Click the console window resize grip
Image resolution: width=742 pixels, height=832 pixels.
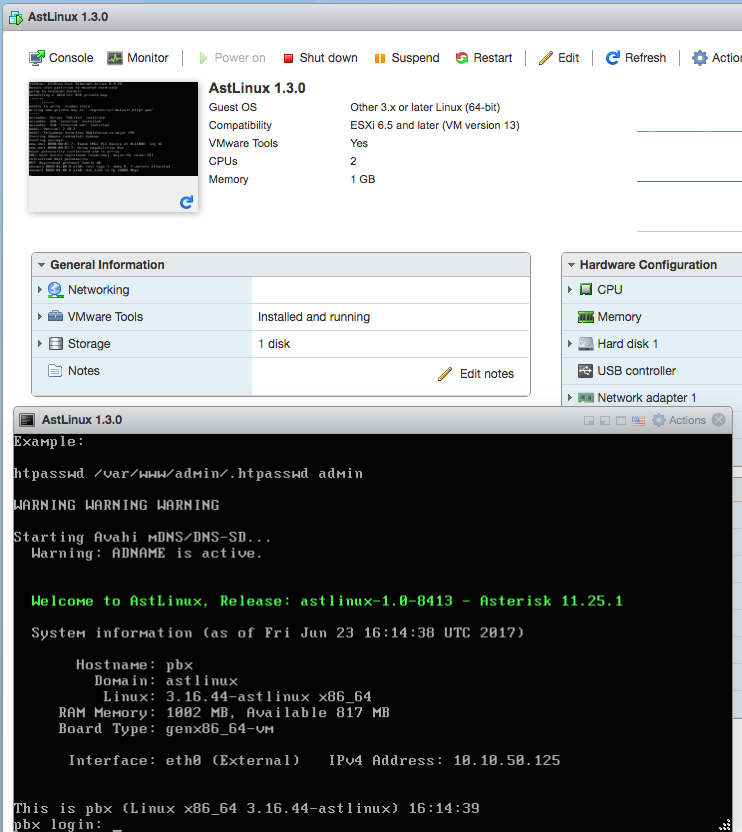coord(724,825)
